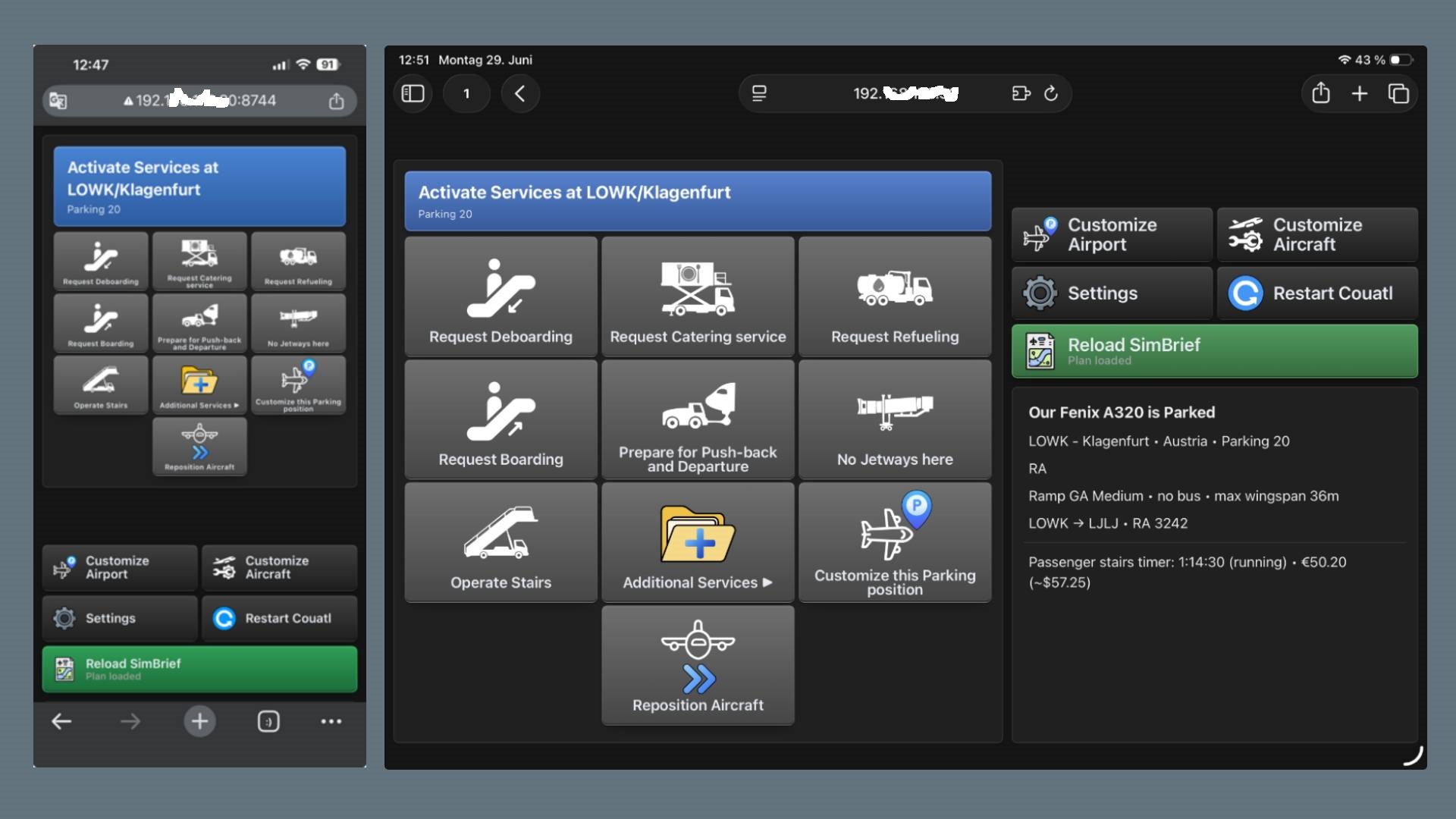The image size is (1456, 819).
Task: Reload the page in tablet browser
Action: tap(1051, 93)
